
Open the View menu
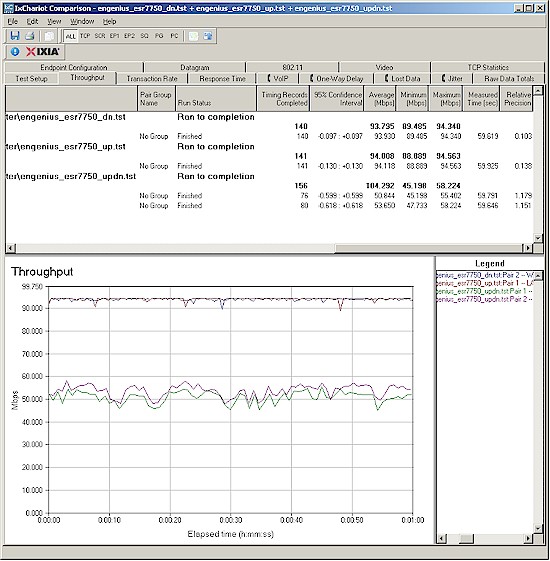coord(54,21)
